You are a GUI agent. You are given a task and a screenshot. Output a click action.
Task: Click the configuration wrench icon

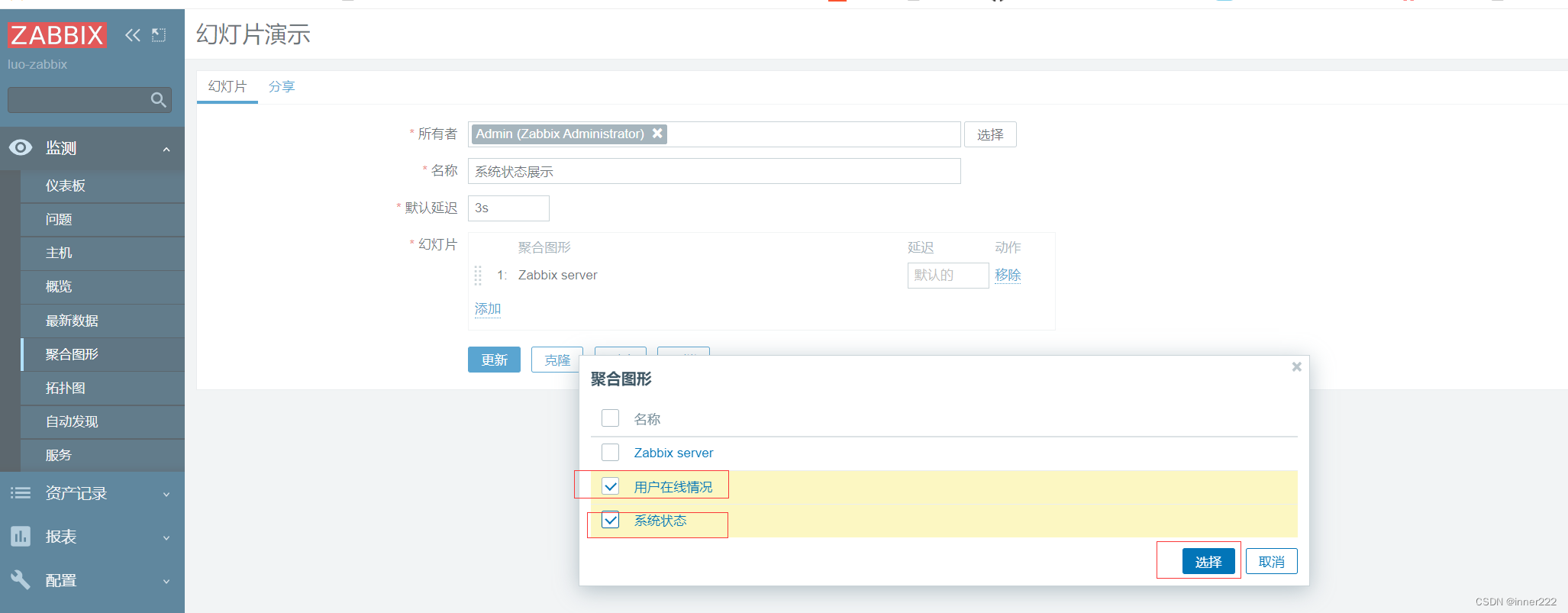click(x=21, y=580)
